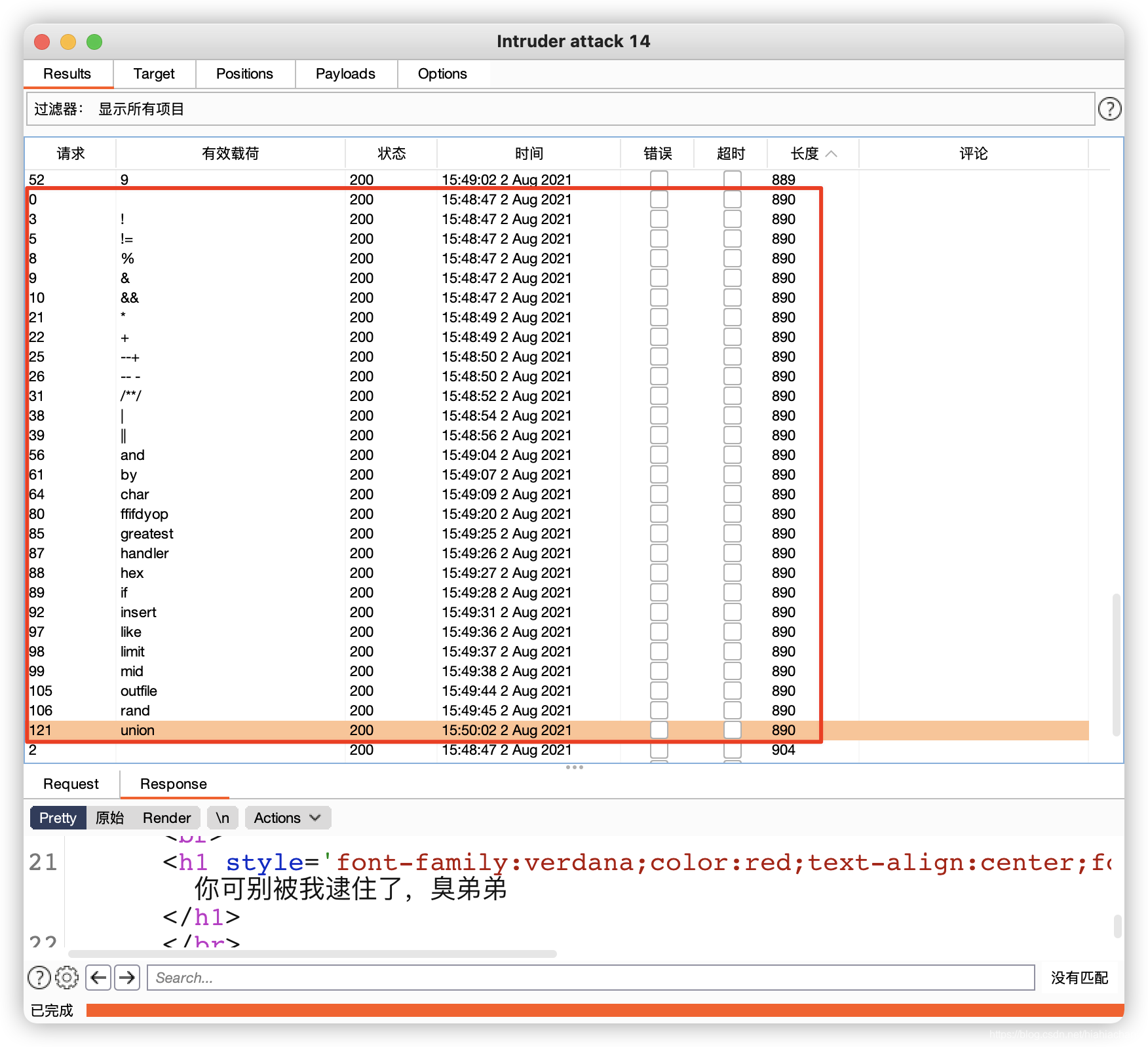Screen dimensions: 1148x1047
Task: Focus the Search input field
Action: click(591, 978)
